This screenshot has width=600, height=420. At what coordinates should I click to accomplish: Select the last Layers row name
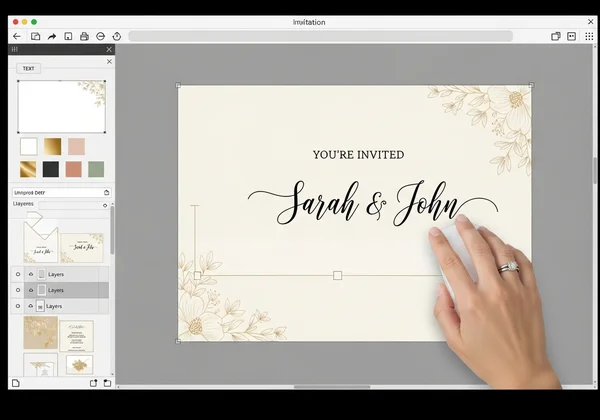coord(54,306)
